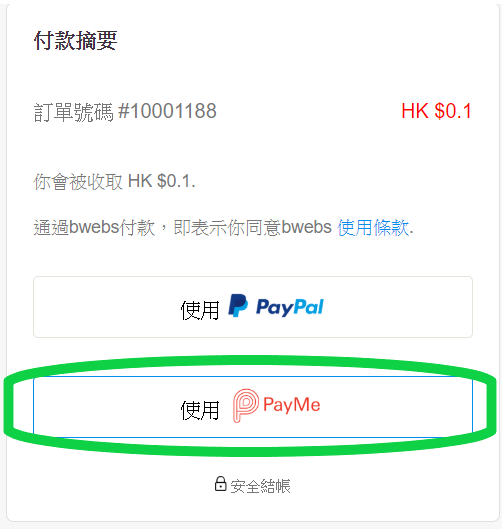Click the period after 使用條款 link

click(411, 233)
